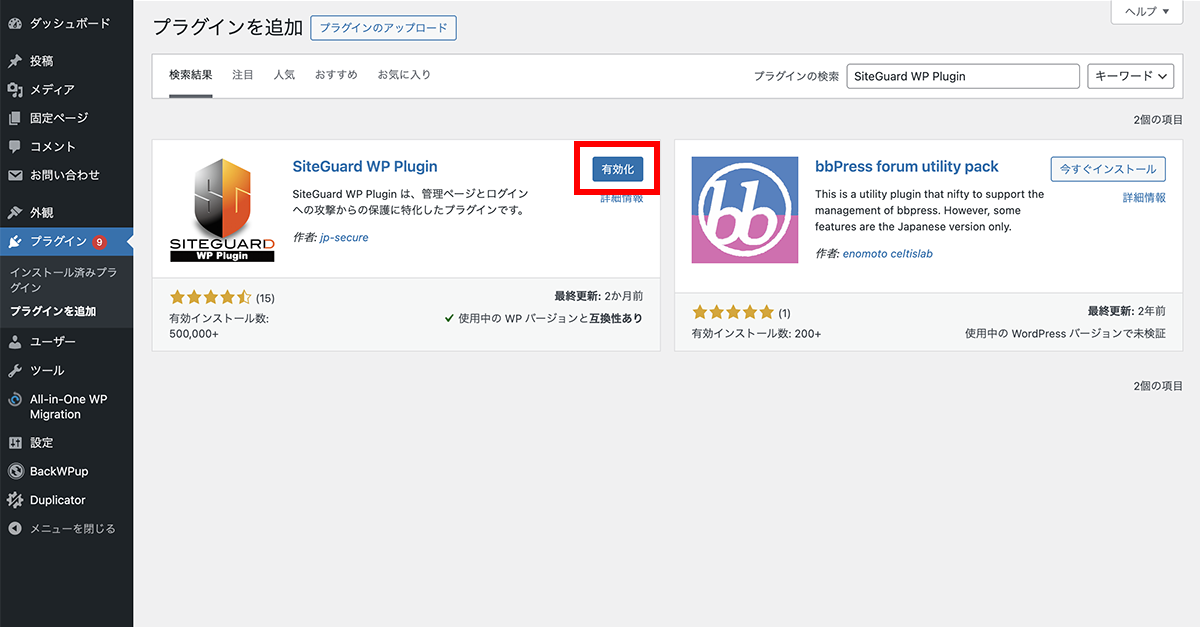Activate SiteGuard WP Plugin with 有効化 button
This screenshot has width=1200, height=627.
[x=617, y=169]
